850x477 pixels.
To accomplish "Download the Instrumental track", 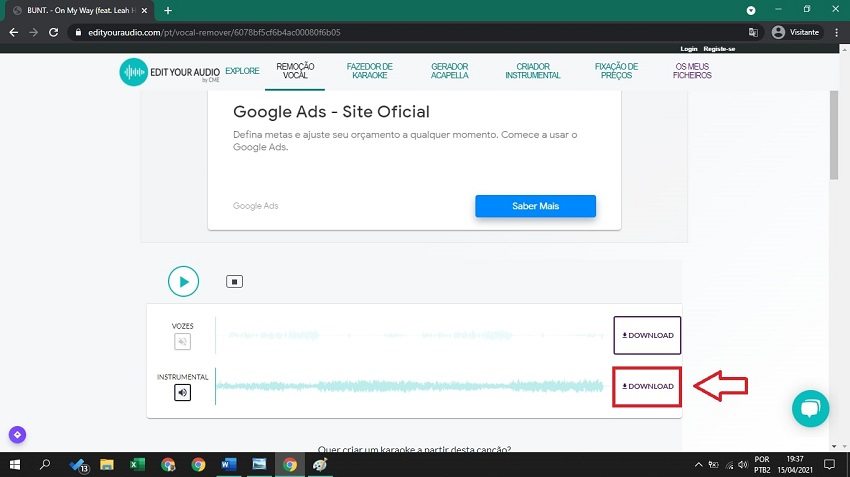I will [647, 386].
